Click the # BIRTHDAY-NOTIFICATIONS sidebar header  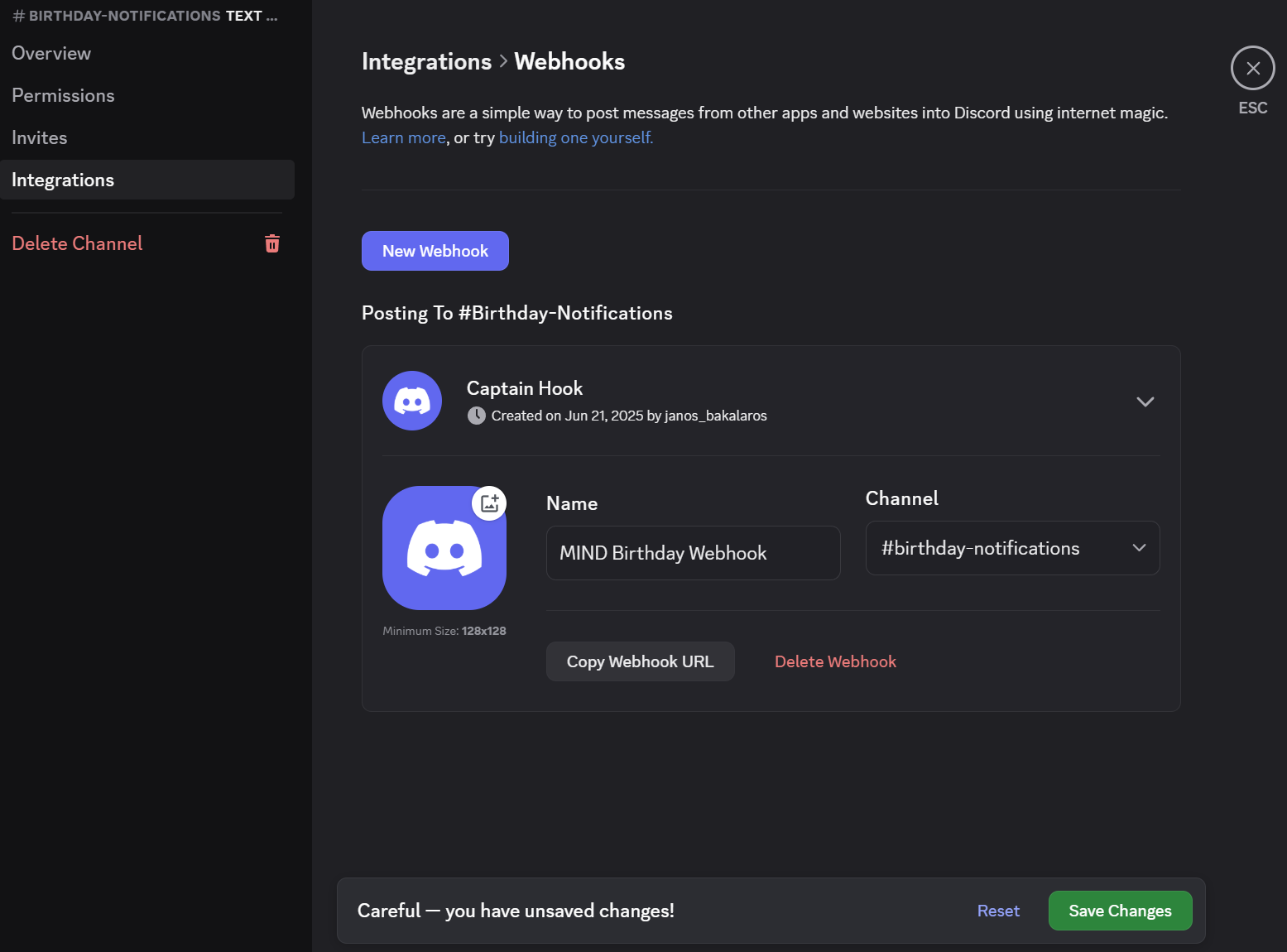pyautogui.click(x=146, y=16)
